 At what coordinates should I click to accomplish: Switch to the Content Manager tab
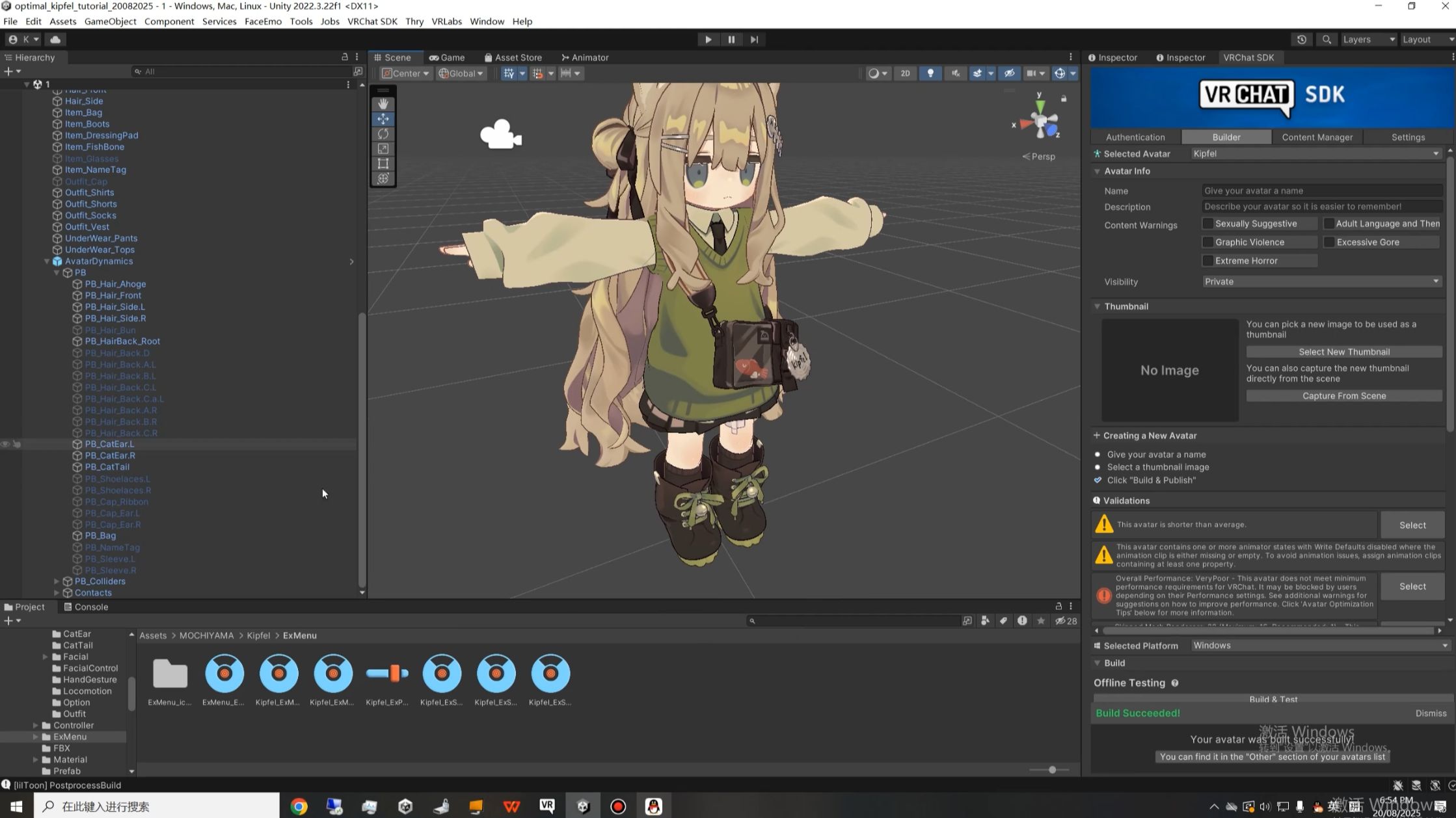1317,137
